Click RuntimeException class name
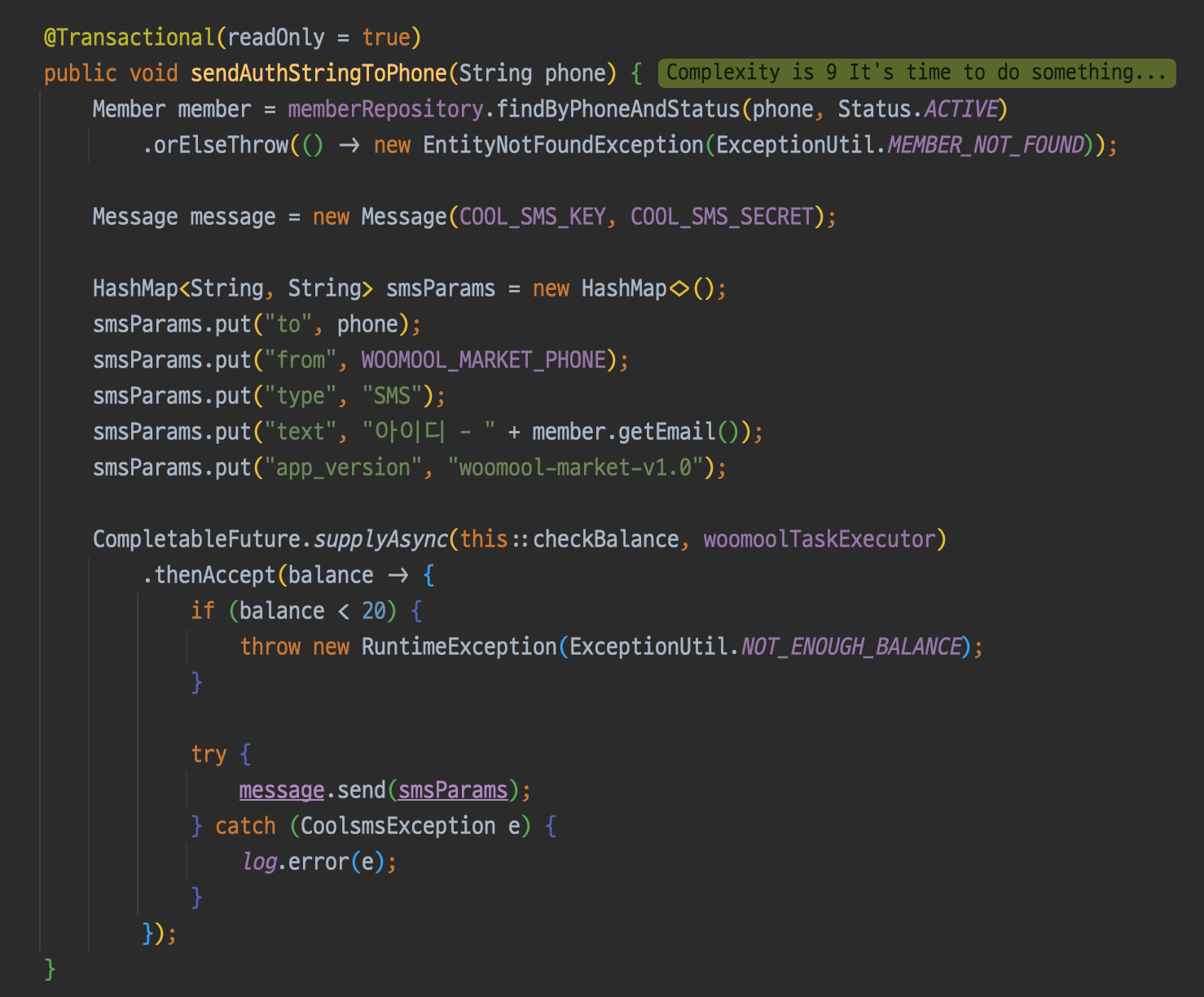This screenshot has height=997, width=1204. pos(459,647)
